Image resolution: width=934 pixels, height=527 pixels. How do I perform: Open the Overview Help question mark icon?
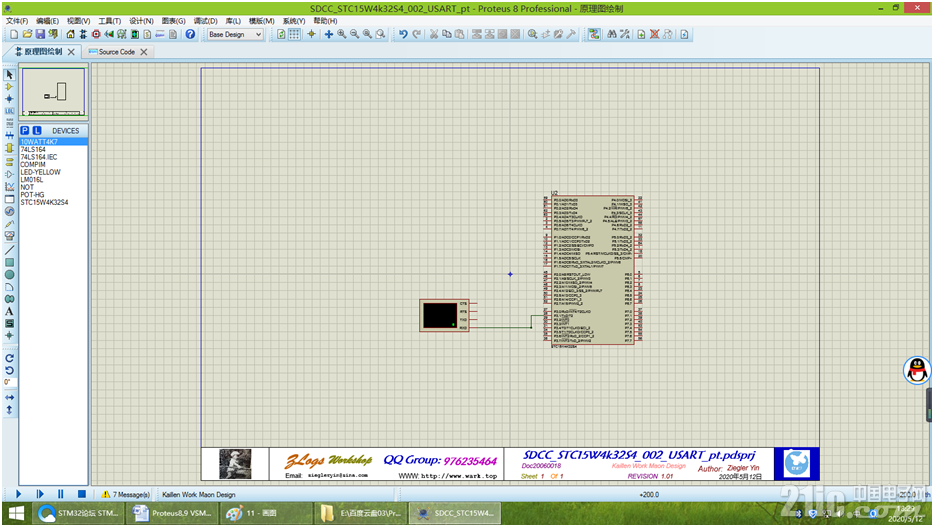click(x=190, y=35)
